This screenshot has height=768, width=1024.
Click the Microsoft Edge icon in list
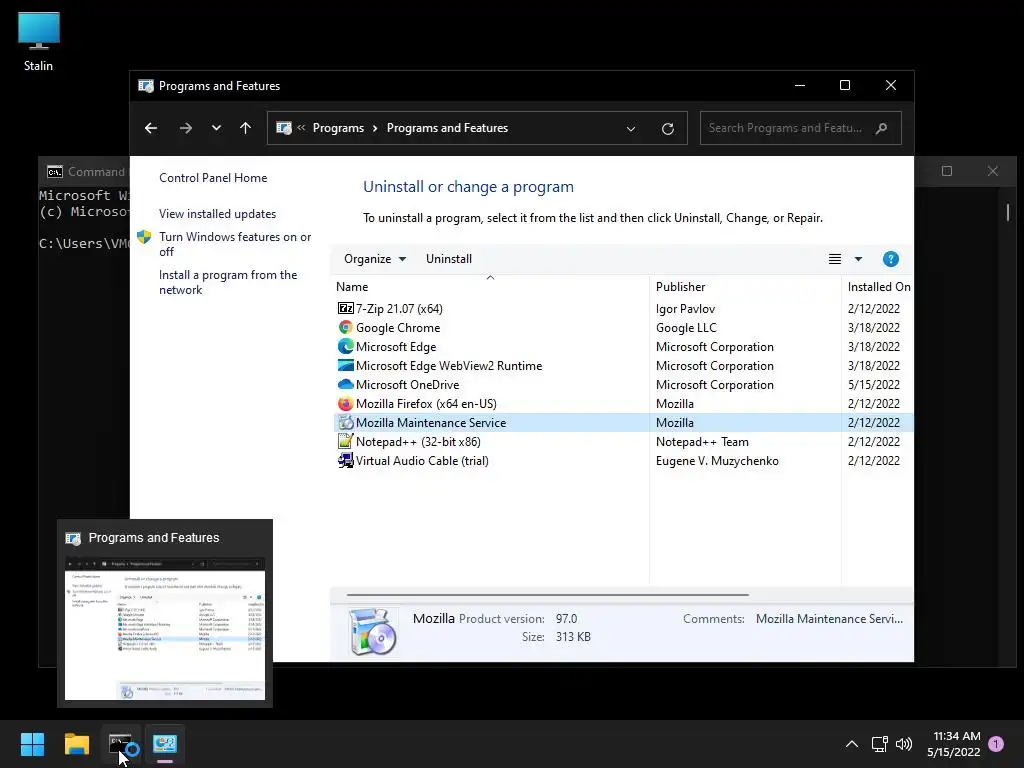pos(345,346)
